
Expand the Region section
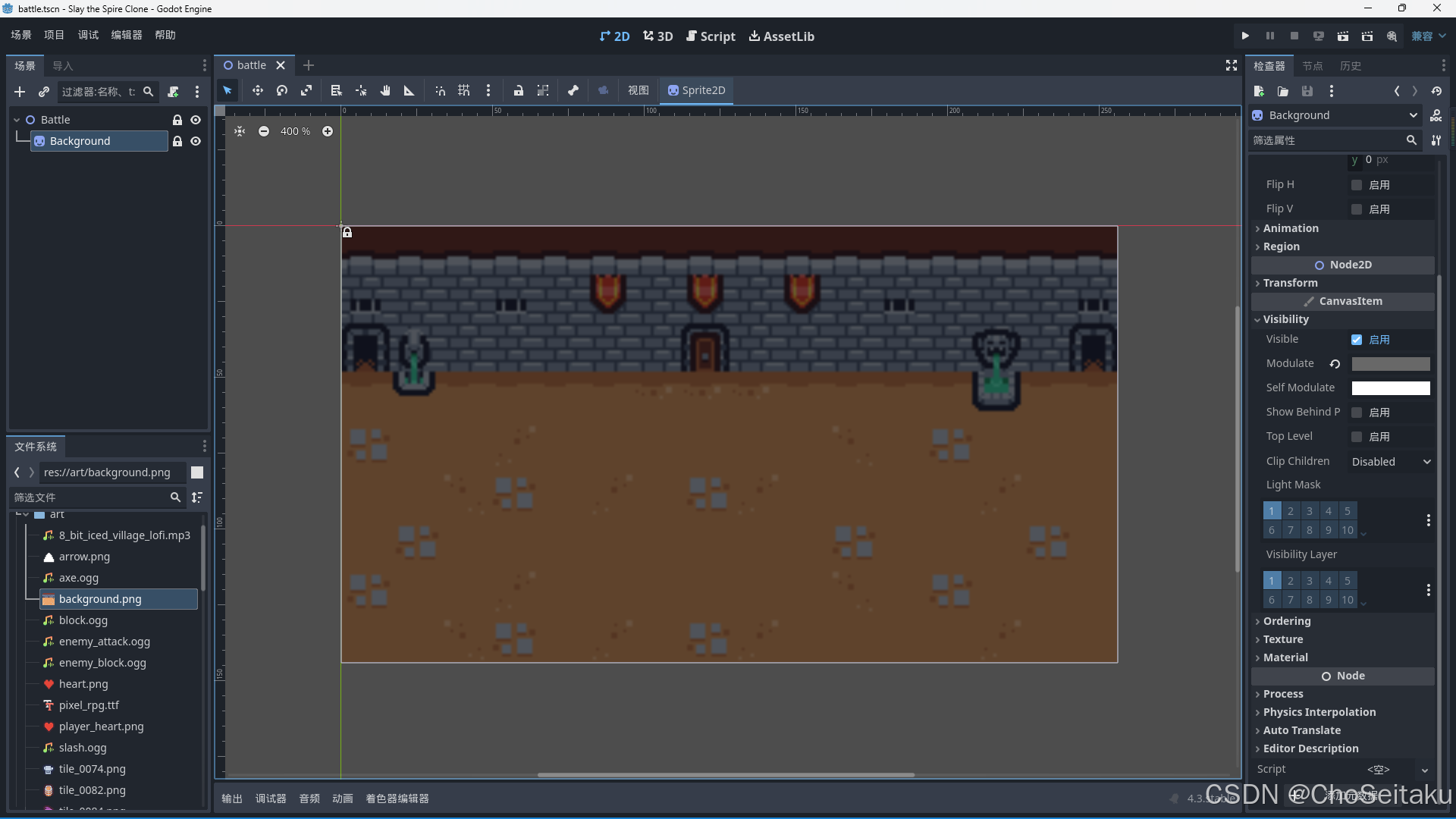(x=1342, y=246)
